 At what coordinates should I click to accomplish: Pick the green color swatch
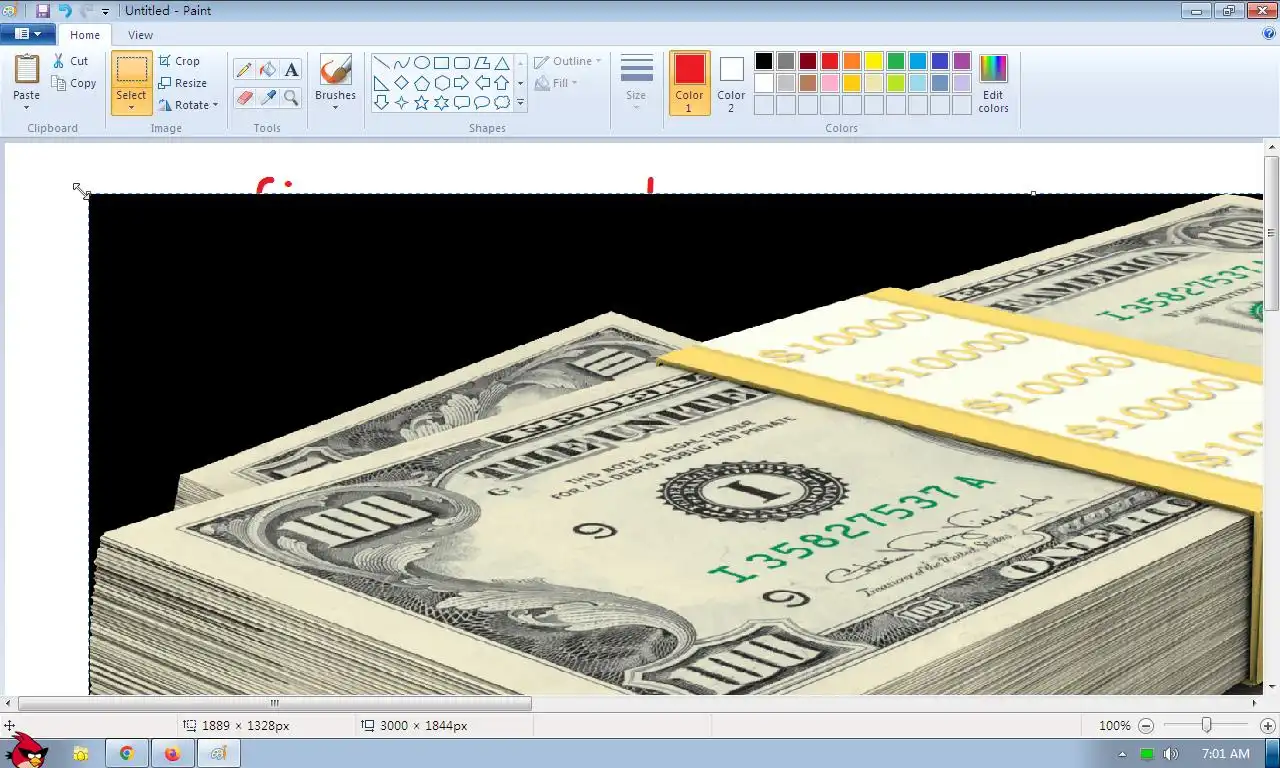pyautogui.click(x=896, y=61)
